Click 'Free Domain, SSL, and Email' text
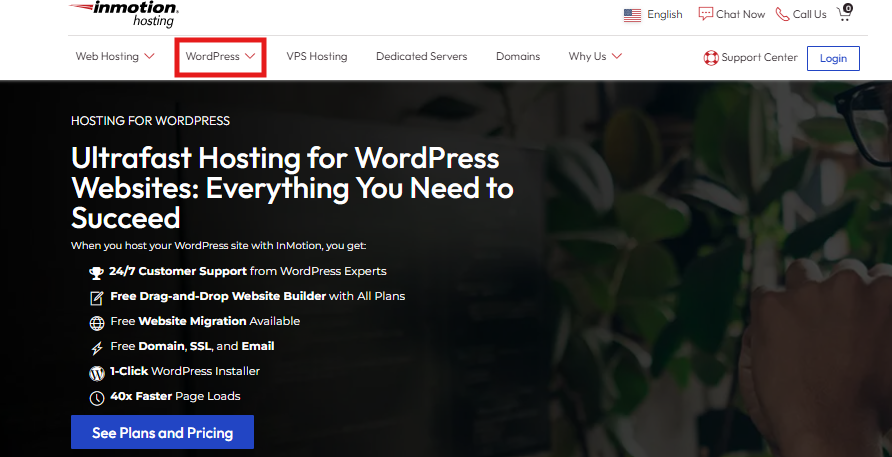 (192, 346)
